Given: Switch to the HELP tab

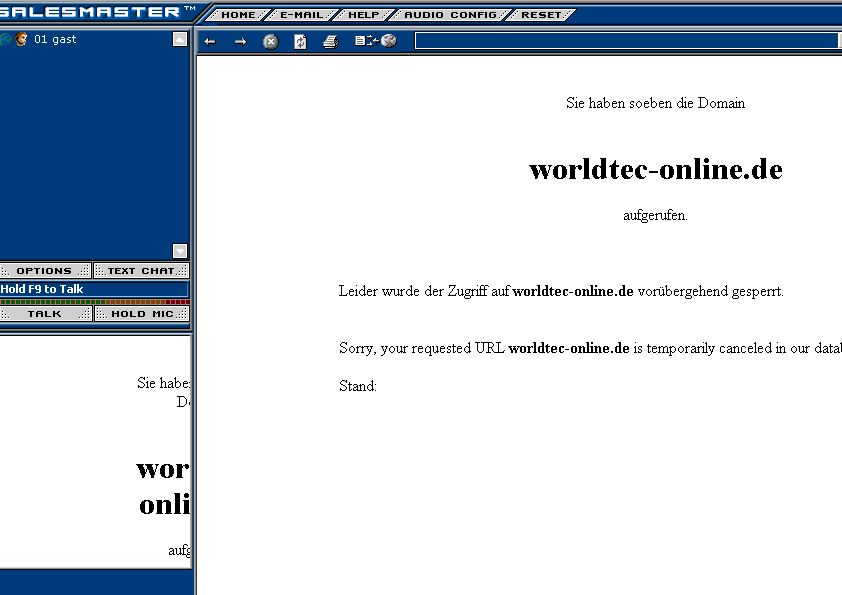Looking at the screenshot, I should [363, 15].
